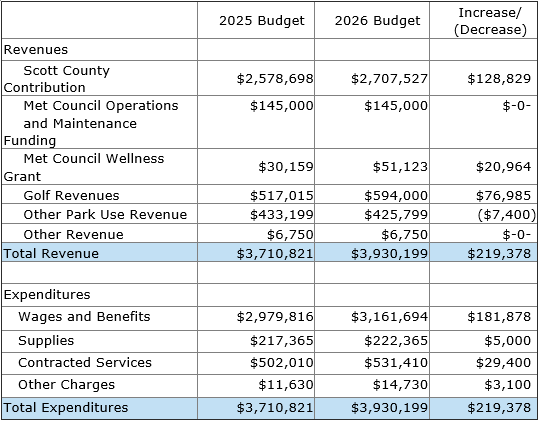Screen dimensions: 539x421
Task: Click the $2,578,698 Scott County 2025 value
Action: coord(275,79)
